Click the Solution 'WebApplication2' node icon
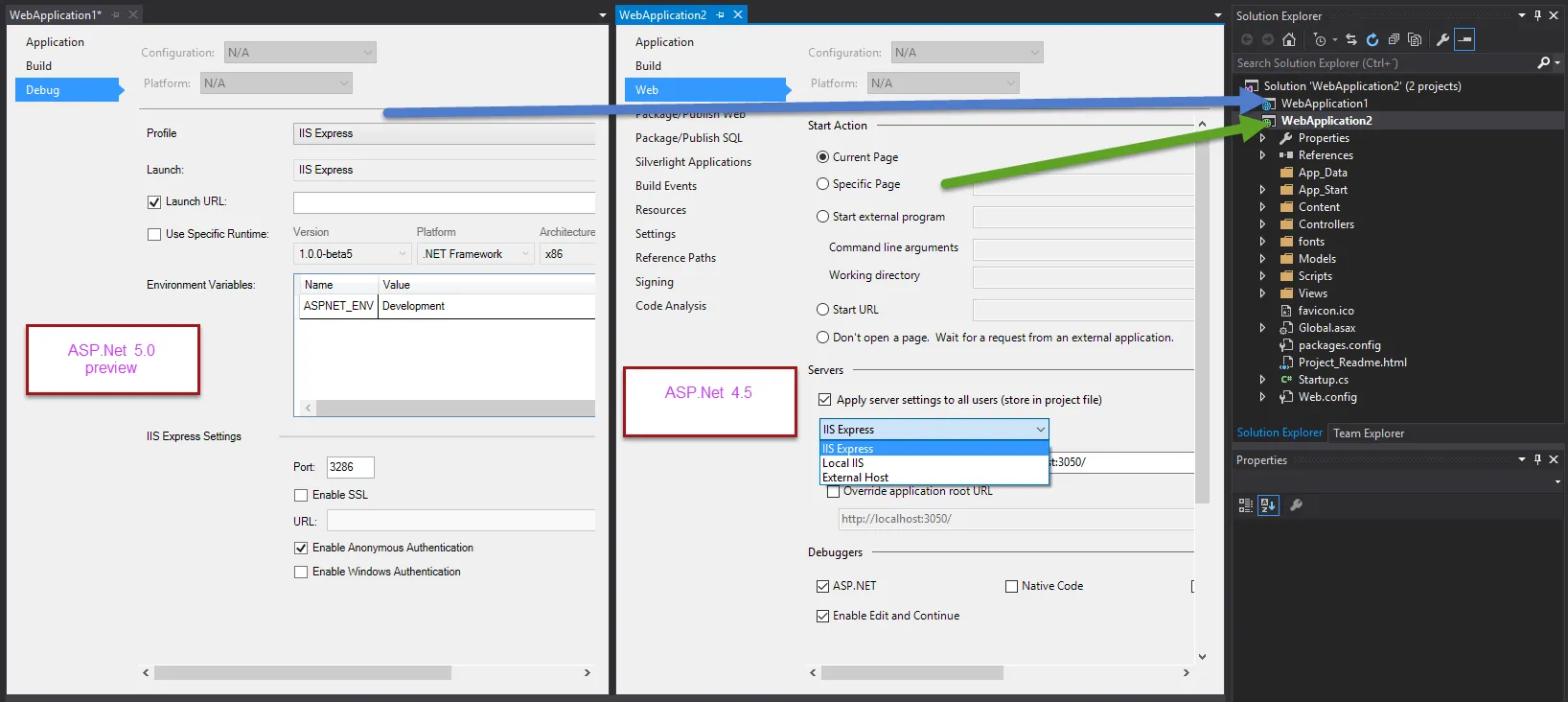Image resolution: width=1568 pixels, height=702 pixels. (x=1251, y=86)
